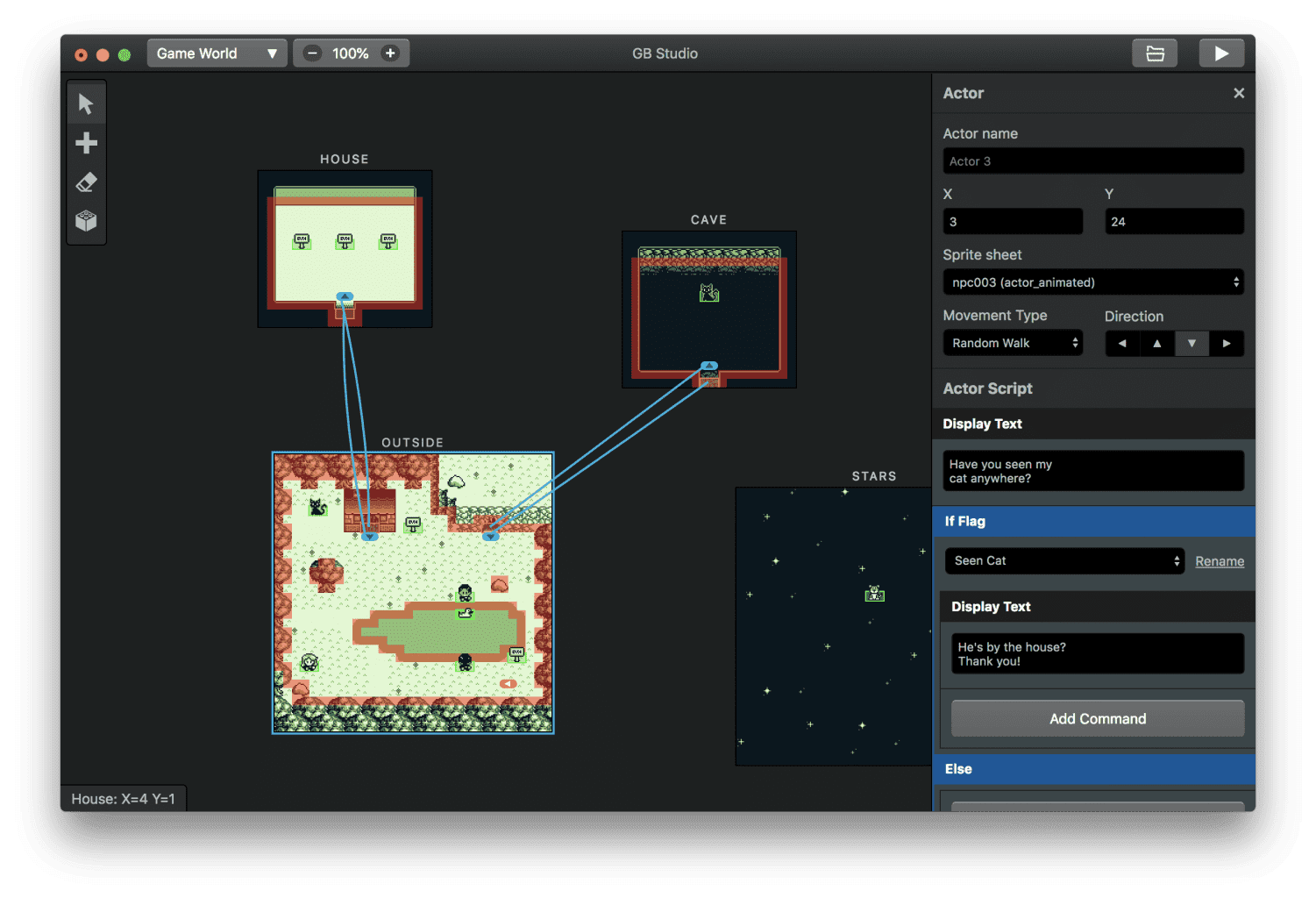Select the If Flag event header

tap(1094, 521)
